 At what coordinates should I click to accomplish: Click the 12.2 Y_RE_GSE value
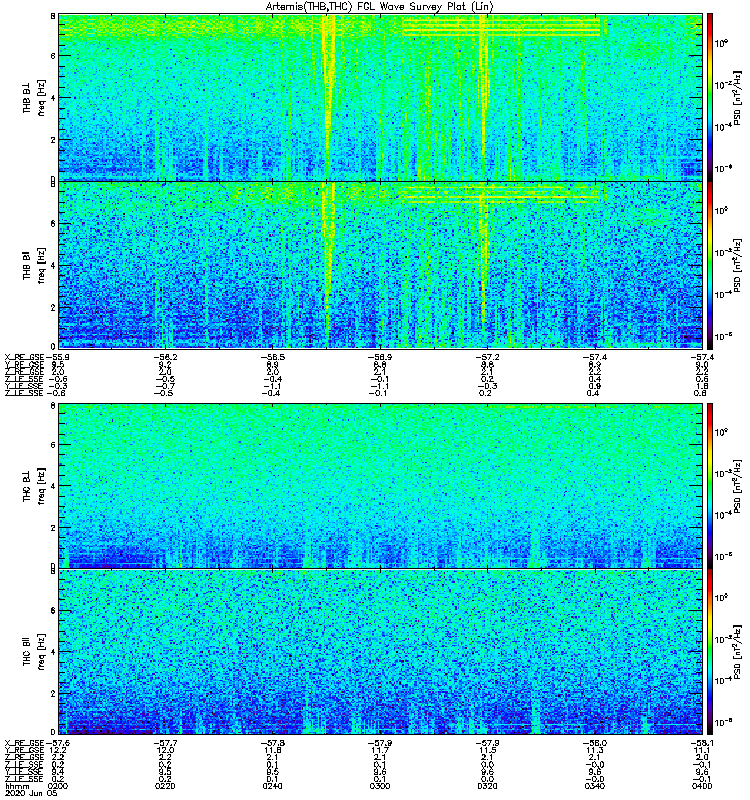(57, 750)
